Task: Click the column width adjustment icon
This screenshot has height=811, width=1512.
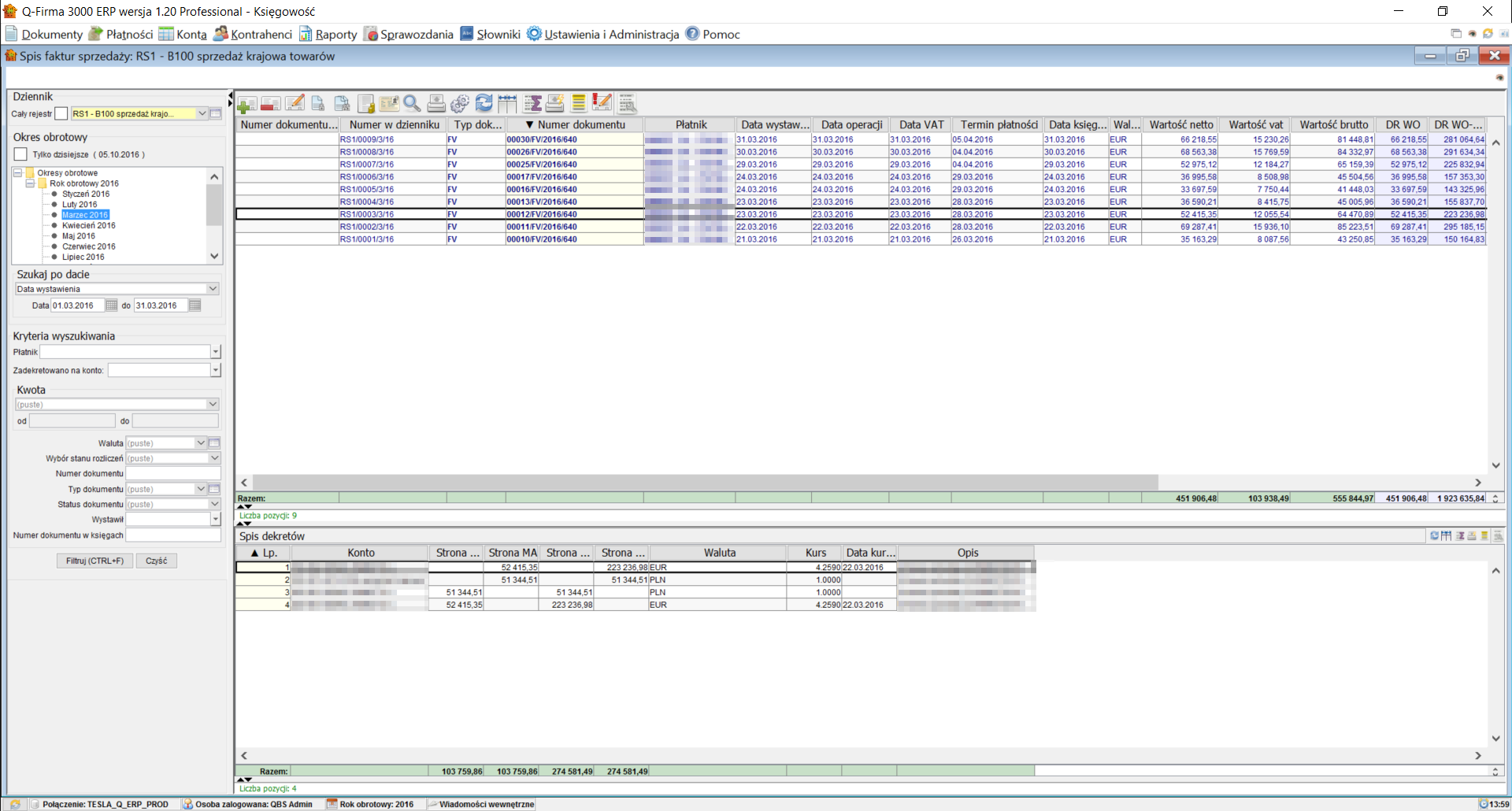Action: coord(507,104)
